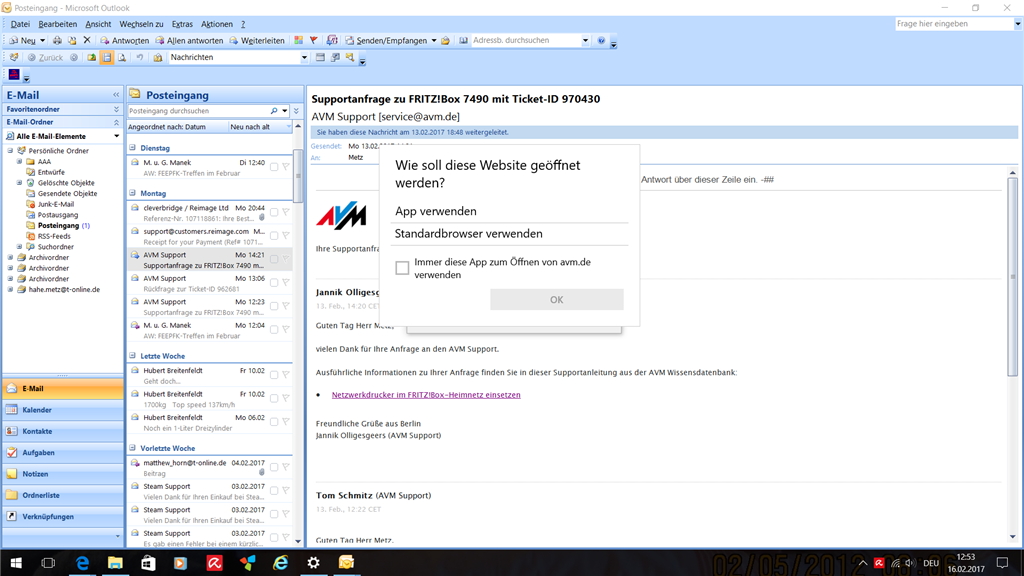This screenshot has height=576, width=1024.
Task: Click the red follow-up flag toolbar icon
Action: click(x=313, y=40)
